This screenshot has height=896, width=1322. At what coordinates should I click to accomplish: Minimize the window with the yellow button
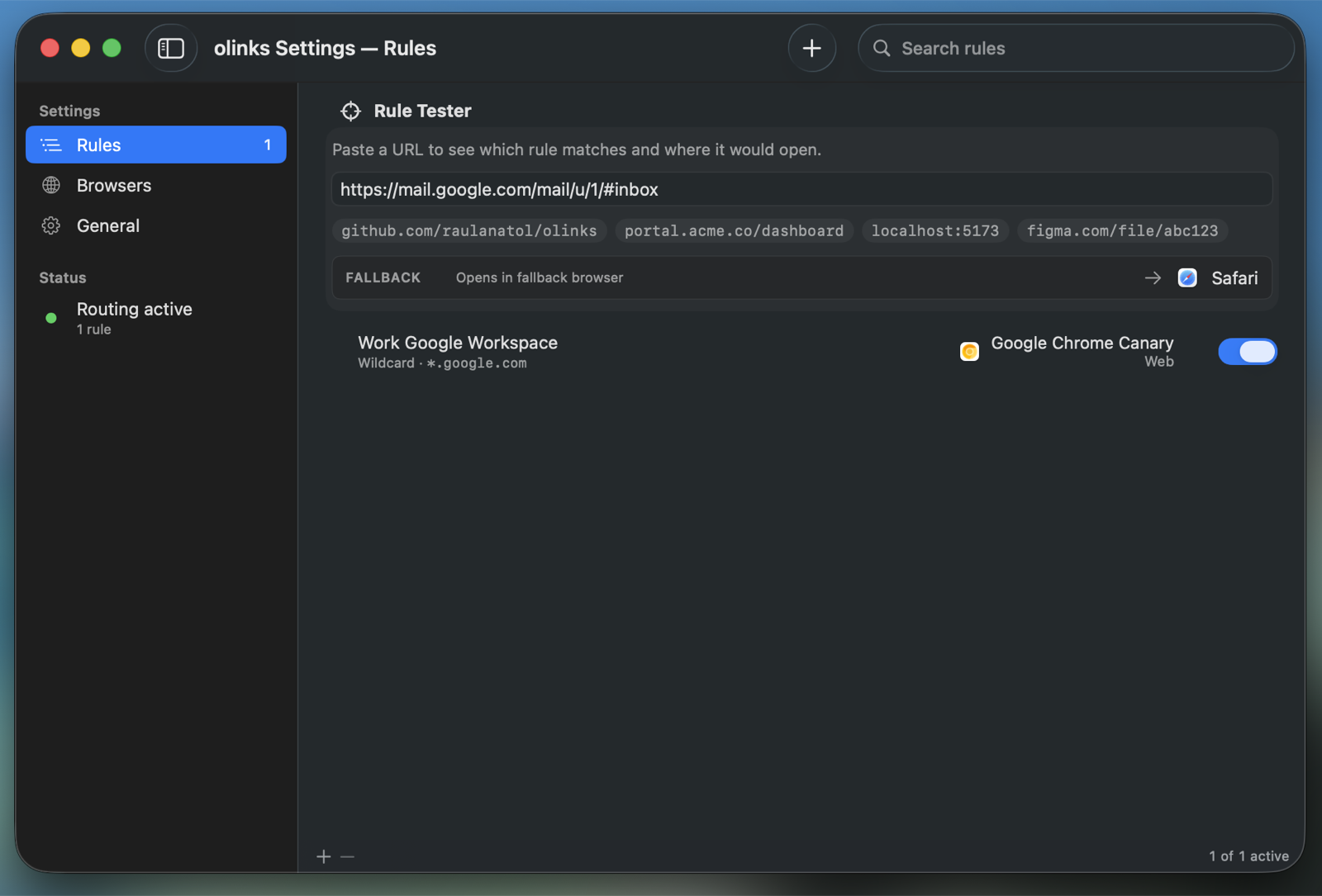tap(80, 48)
